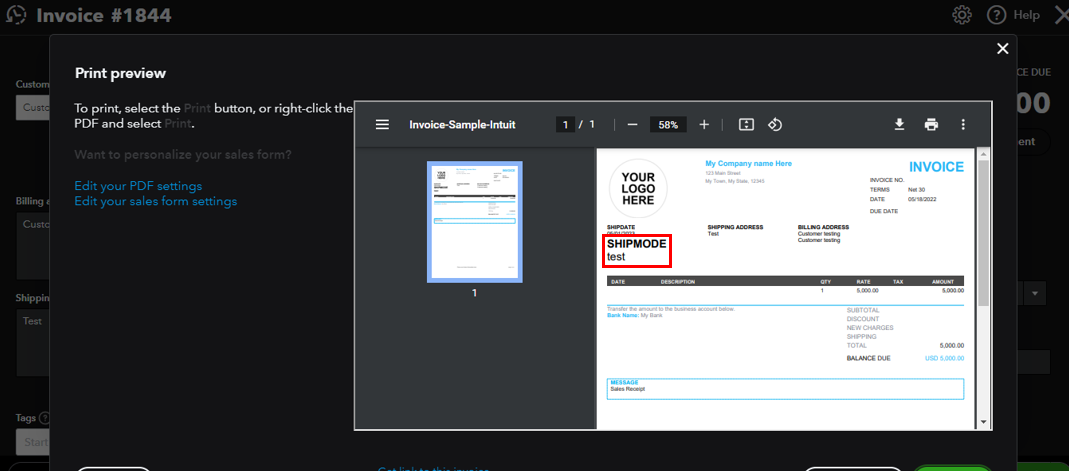Screen dimensions: 1069x471
Task: Close the Print preview dialog
Action: pyautogui.click(x=1002, y=49)
